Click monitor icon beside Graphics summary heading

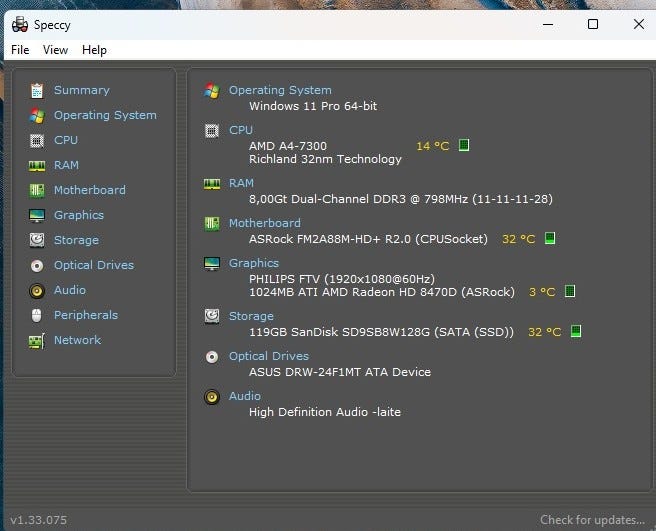[212, 264]
